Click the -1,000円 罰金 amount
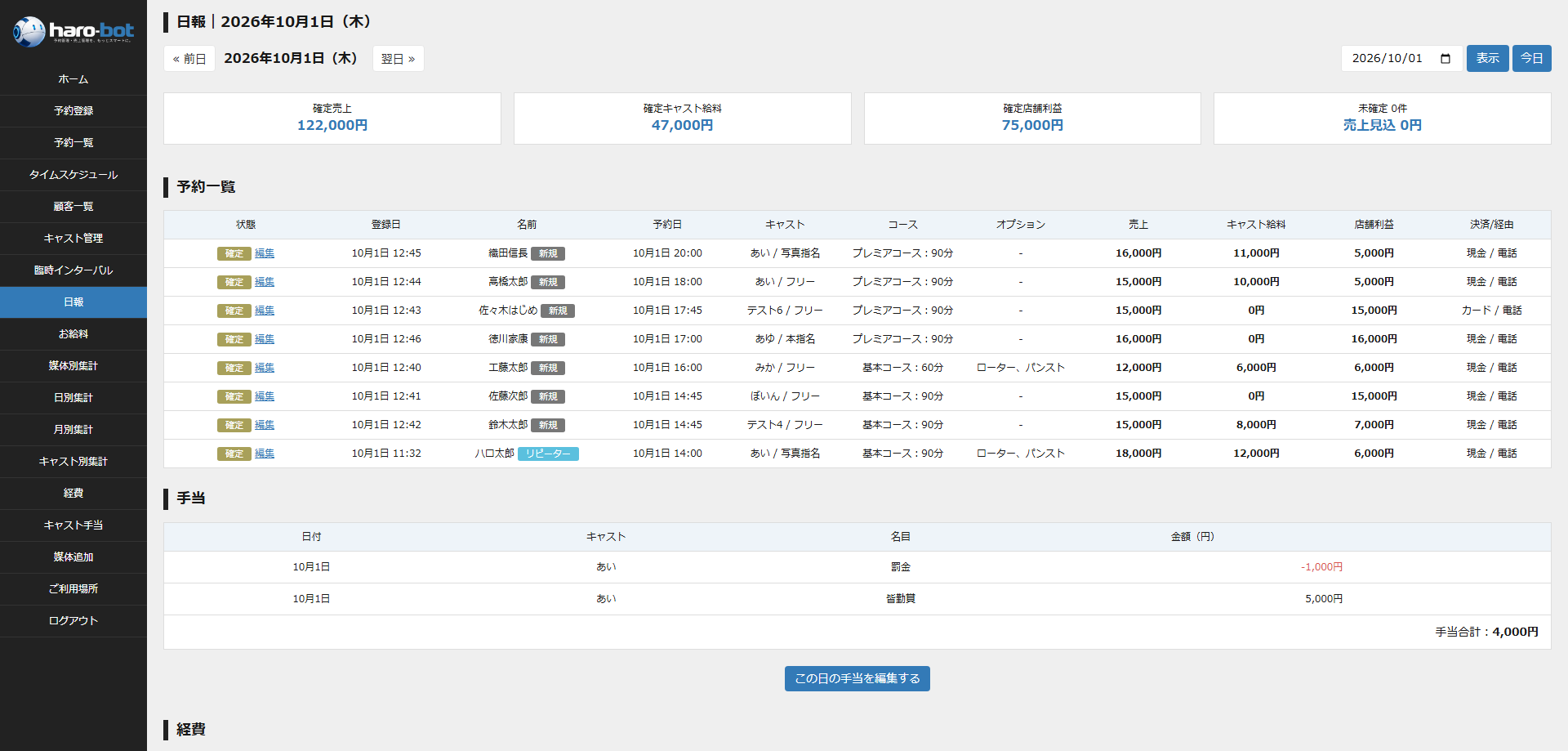The width and height of the screenshot is (1568, 751). pyautogui.click(x=1321, y=567)
